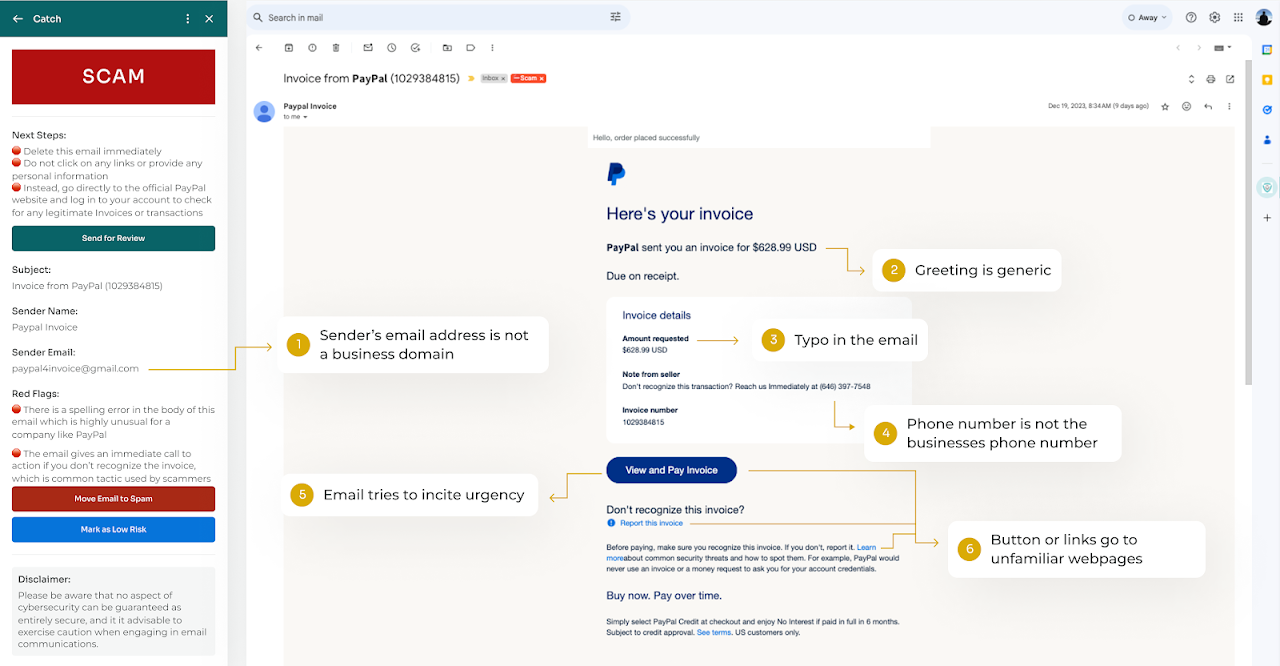Open the Catch add-on icon
The width and height of the screenshot is (1280, 666).
[x=1267, y=186]
